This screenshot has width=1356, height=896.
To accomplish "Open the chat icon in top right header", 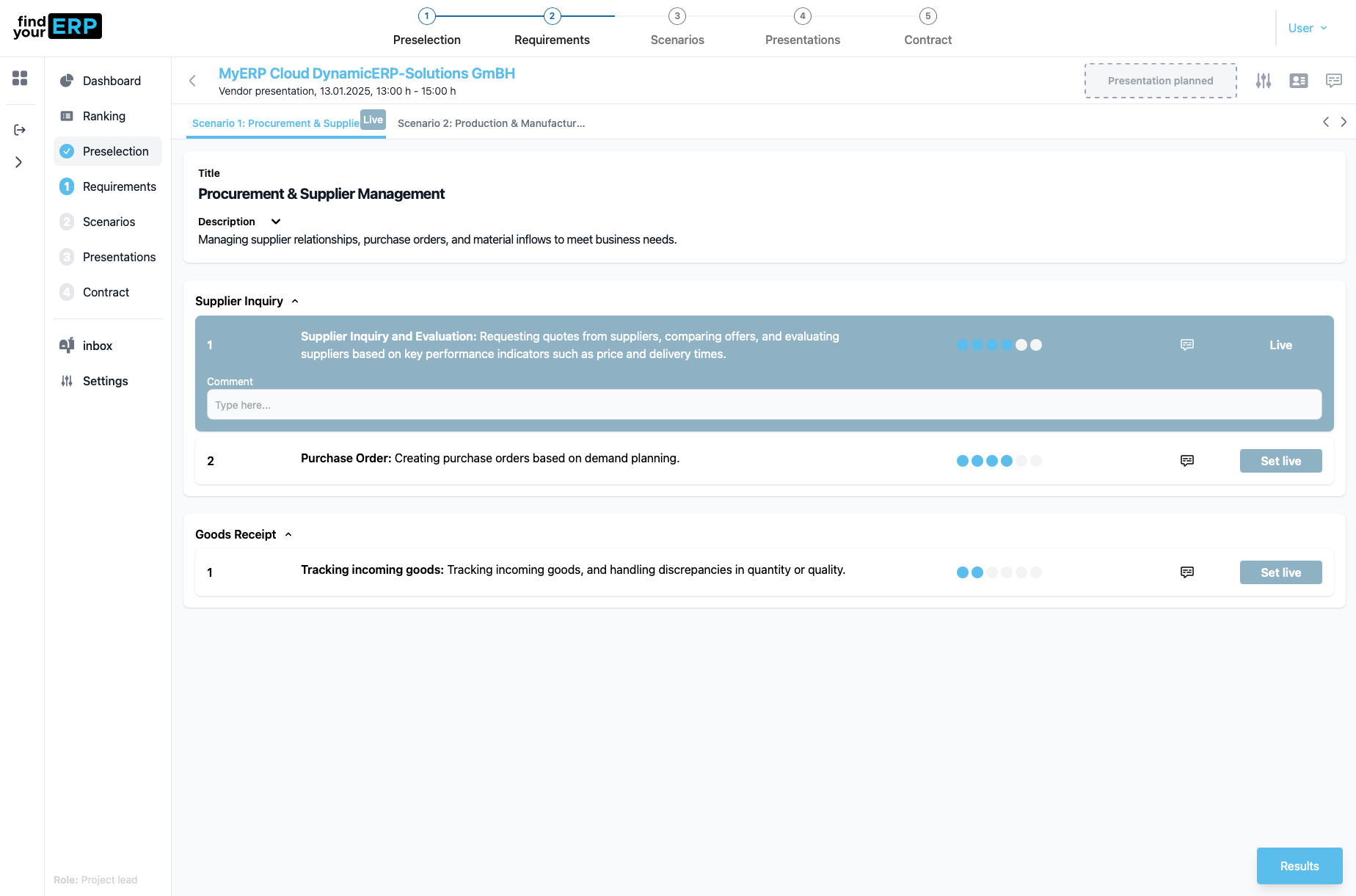I will [x=1333, y=81].
